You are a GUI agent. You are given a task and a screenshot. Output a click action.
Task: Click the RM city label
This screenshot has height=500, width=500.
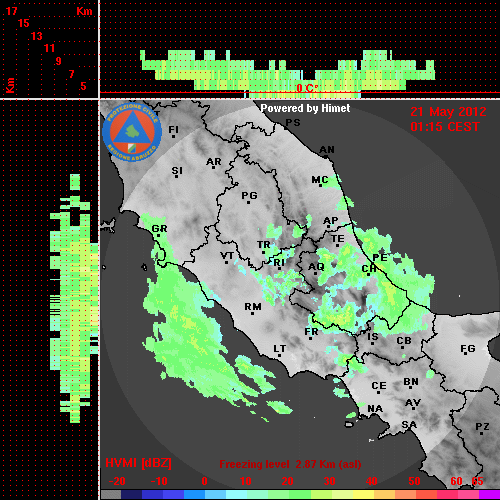point(253,306)
